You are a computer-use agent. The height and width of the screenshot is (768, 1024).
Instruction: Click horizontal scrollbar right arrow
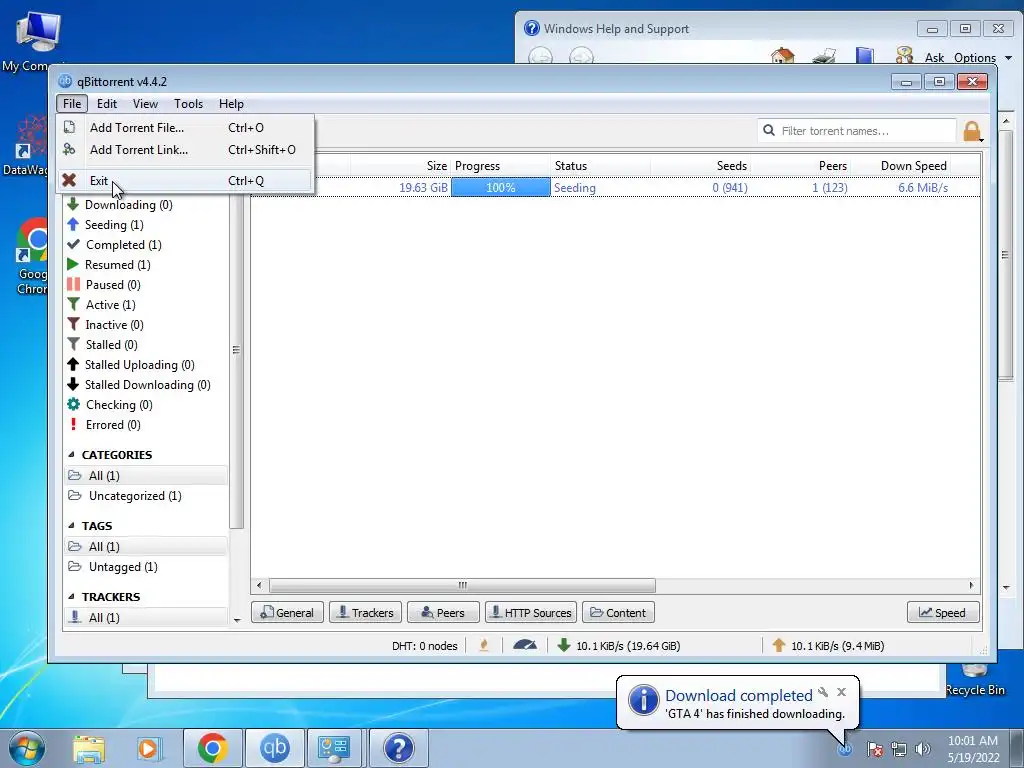tap(972, 585)
